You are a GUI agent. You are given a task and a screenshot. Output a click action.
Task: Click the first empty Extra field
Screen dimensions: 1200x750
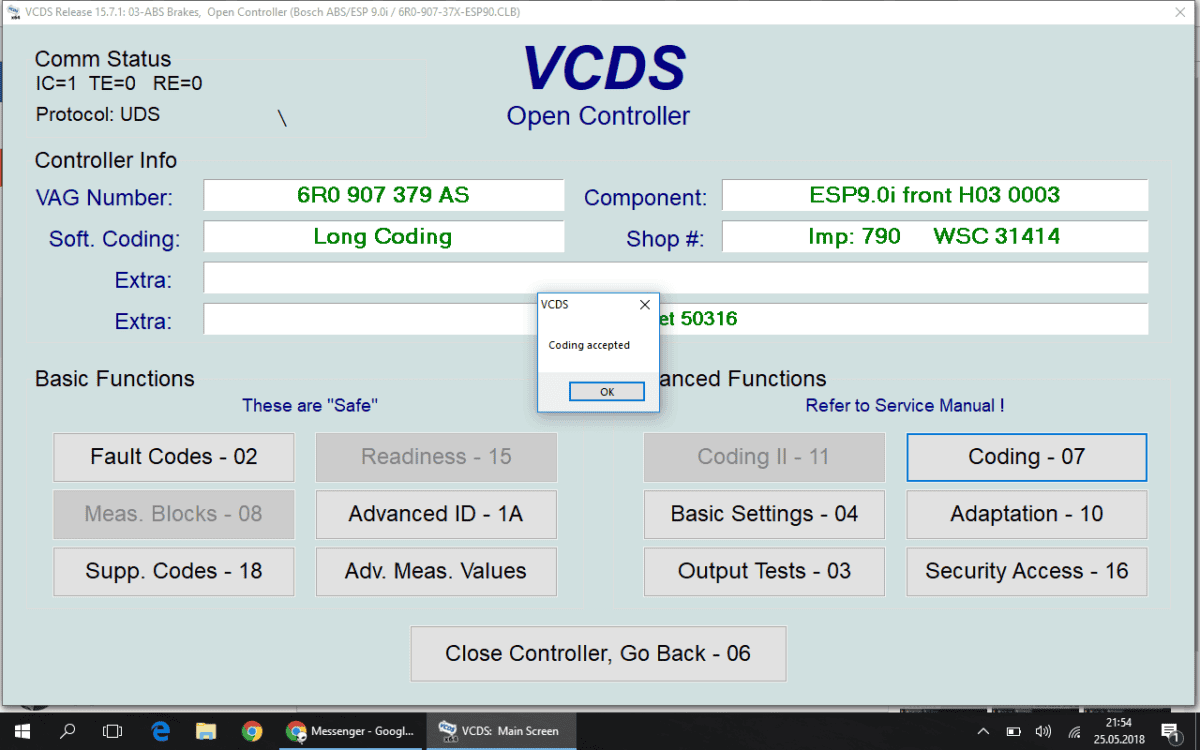pyautogui.click(x=676, y=278)
